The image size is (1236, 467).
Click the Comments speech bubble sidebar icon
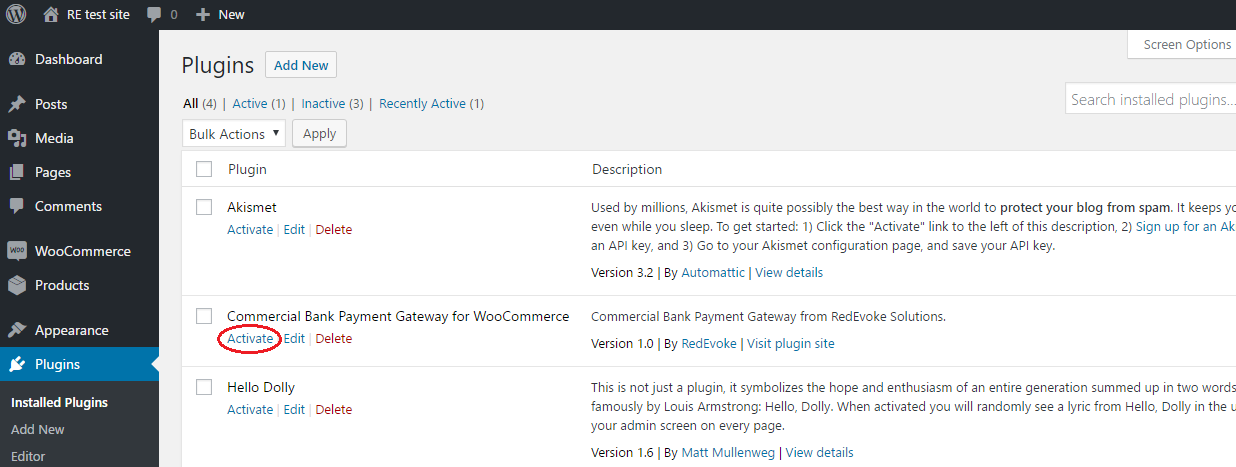click(17, 206)
